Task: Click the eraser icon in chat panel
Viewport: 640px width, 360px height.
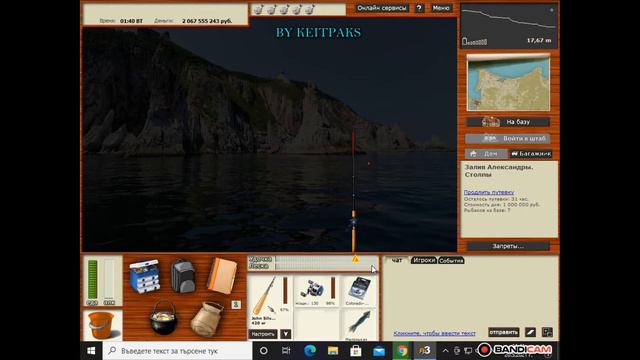Action: 530,332
